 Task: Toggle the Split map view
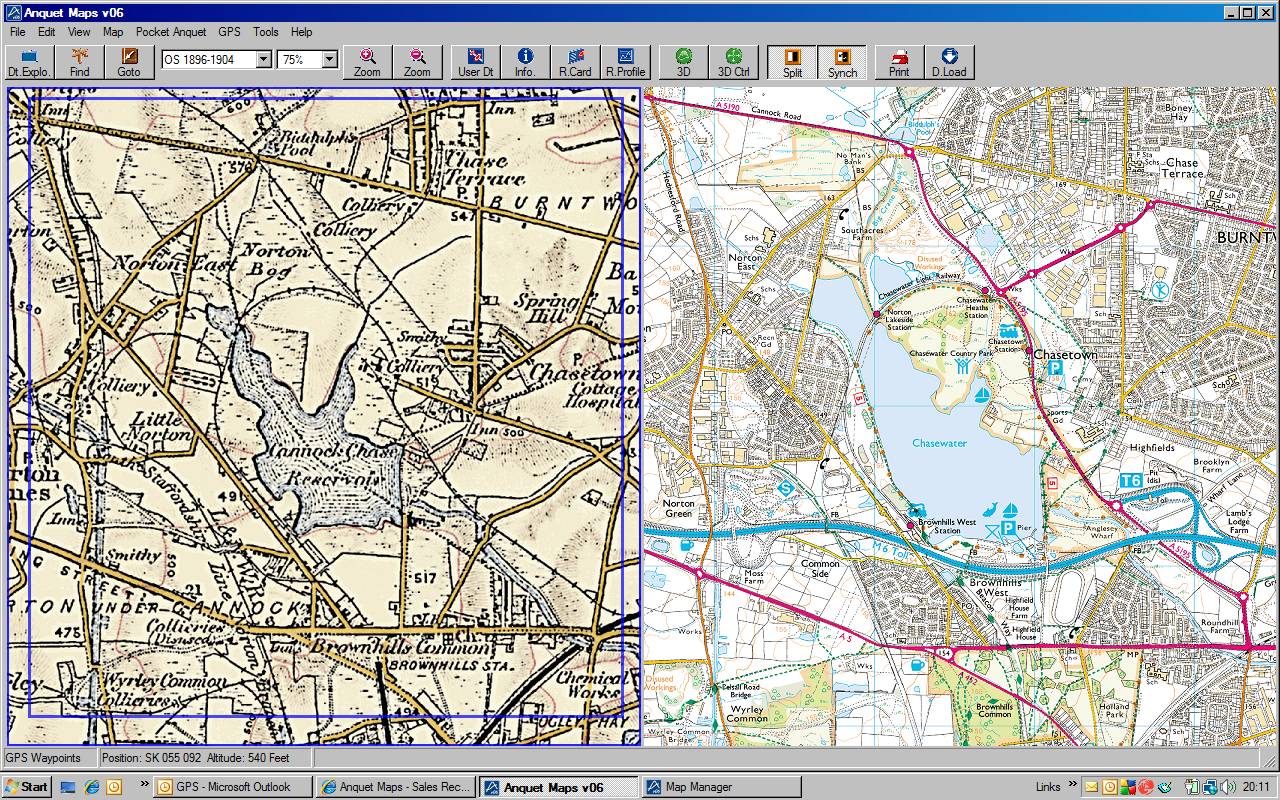[792, 62]
